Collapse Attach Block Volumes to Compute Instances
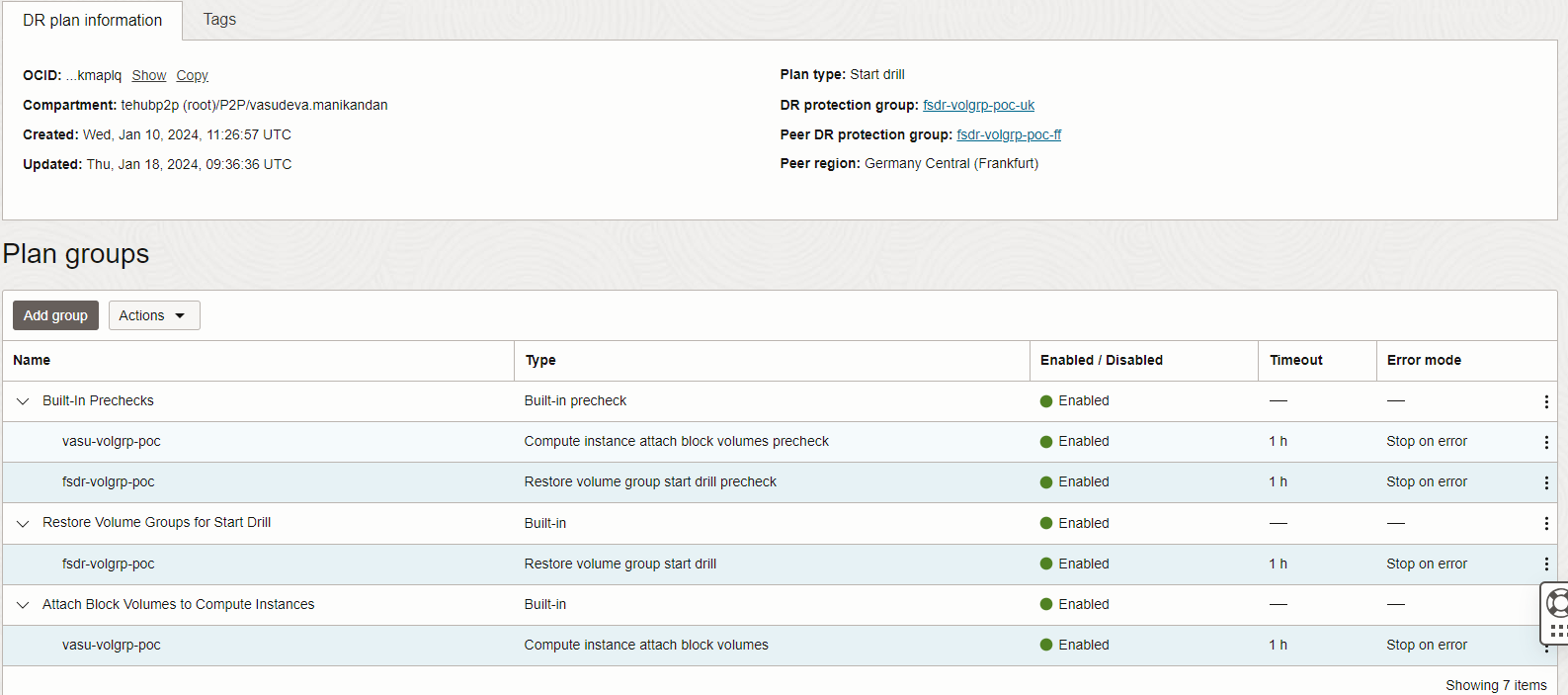Screen dimensions: 1568x695 pos(23,605)
